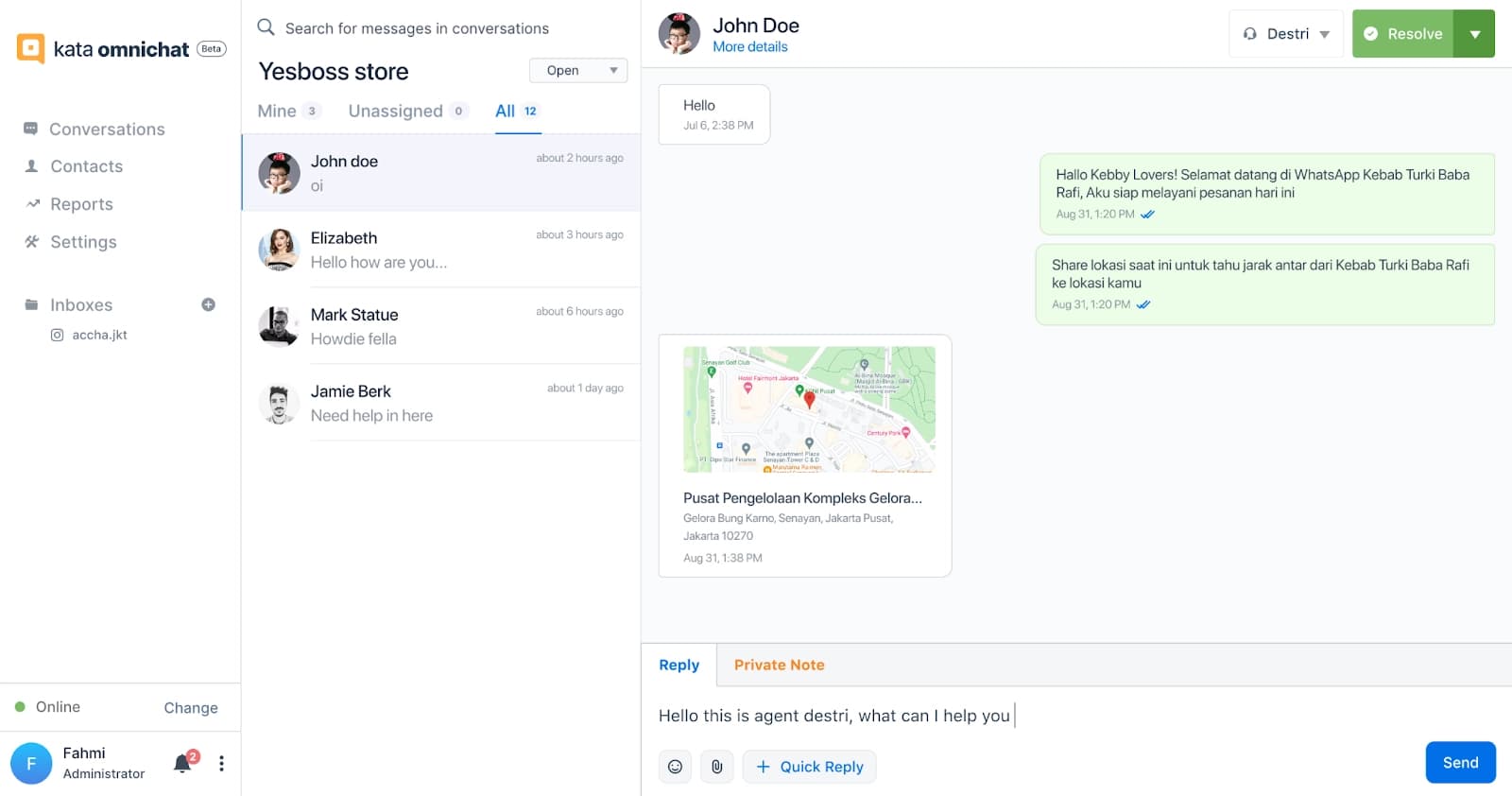The height and width of the screenshot is (796, 1512).
Task: Open the three-dot user menu
Action: coord(221,764)
